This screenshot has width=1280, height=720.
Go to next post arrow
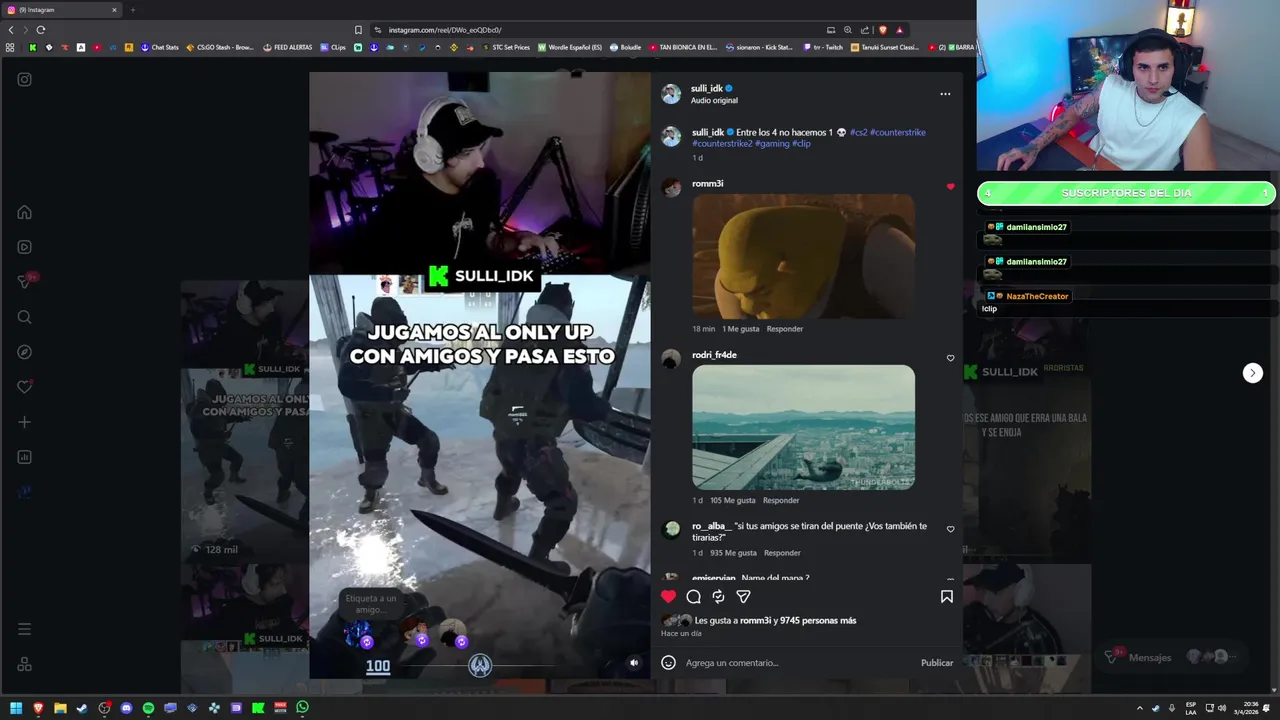(1253, 373)
